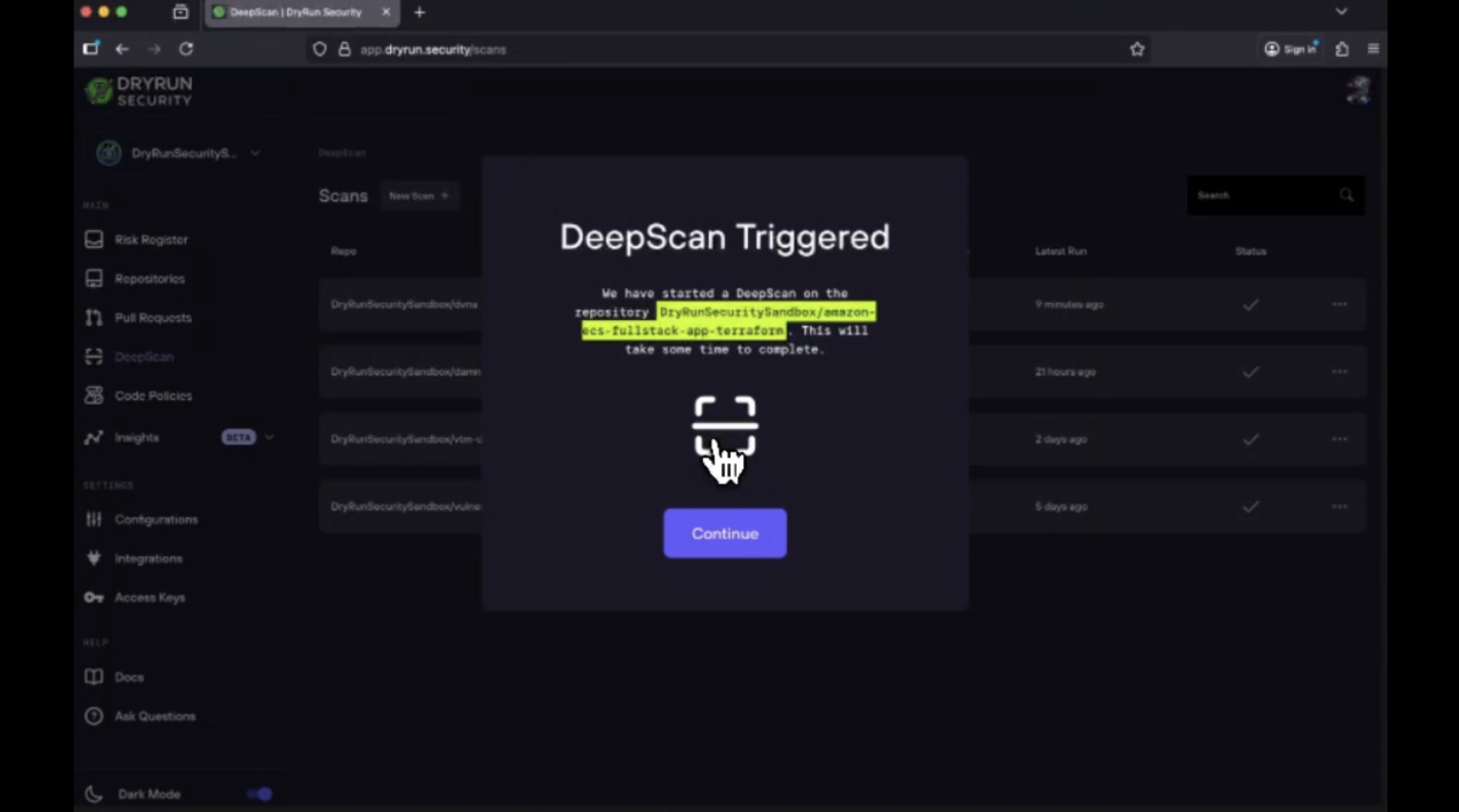Click the search magnifier icon
1459x812 pixels.
coord(1346,195)
